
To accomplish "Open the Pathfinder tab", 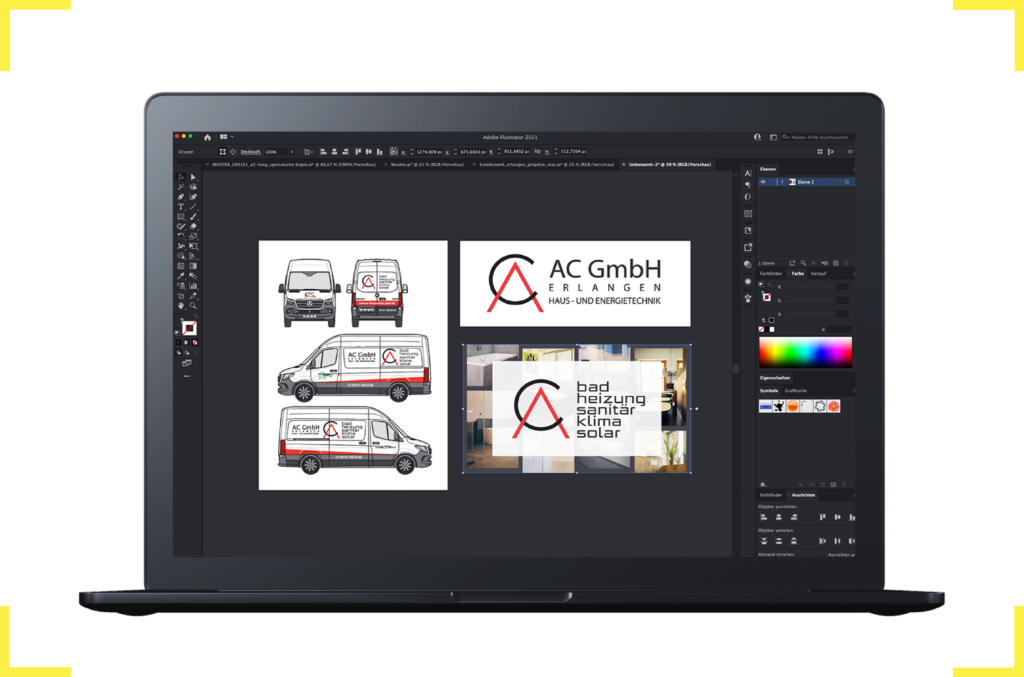I will click(x=771, y=495).
